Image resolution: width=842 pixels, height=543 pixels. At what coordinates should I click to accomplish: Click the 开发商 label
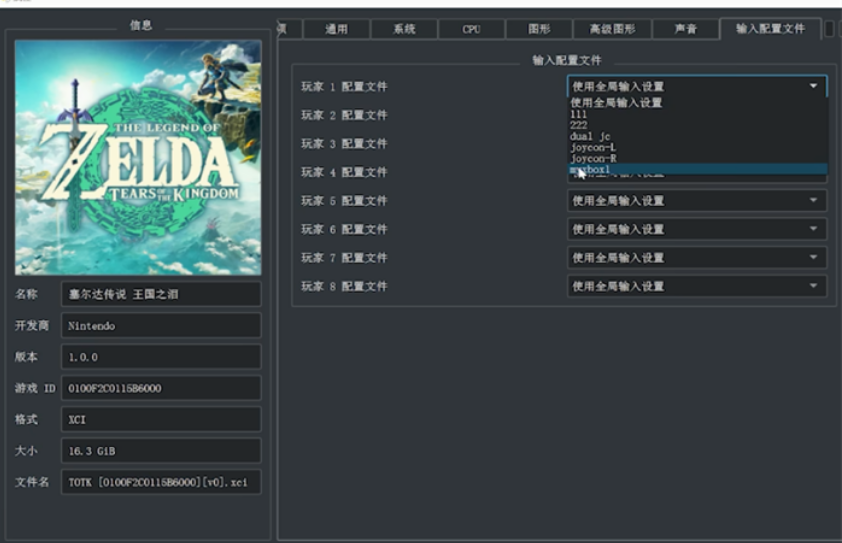coord(32,325)
